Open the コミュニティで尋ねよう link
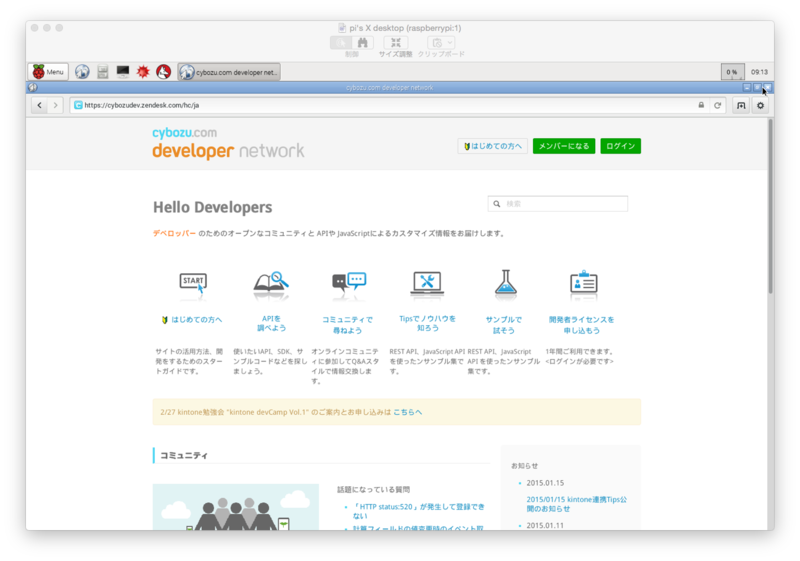Viewport: 800px width, 561px height. tap(347, 325)
